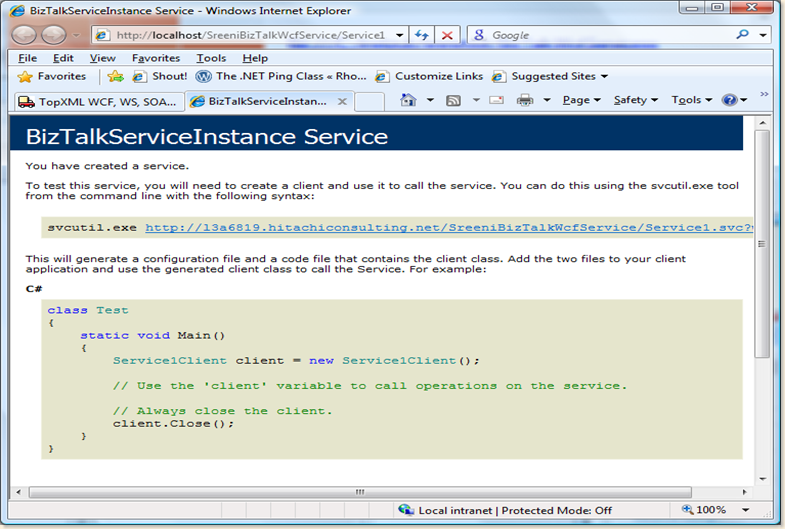The width and height of the screenshot is (785, 529).
Task: Open the Tools menu in menu bar
Action: pos(211,58)
